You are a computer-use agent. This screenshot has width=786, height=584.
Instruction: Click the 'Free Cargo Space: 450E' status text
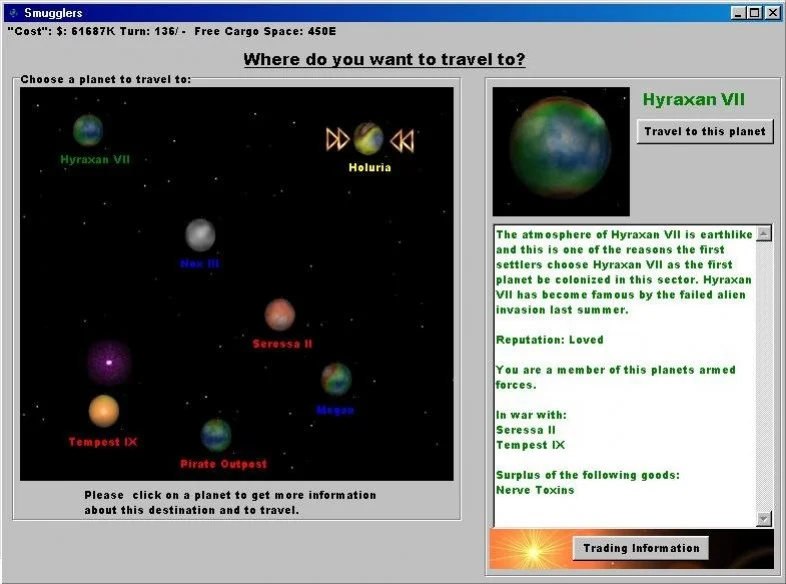(265, 31)
